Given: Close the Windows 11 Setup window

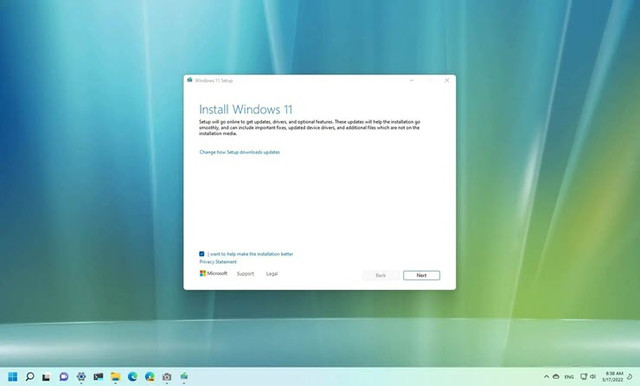Looking at the screenshot, I should tap(447, 80).
